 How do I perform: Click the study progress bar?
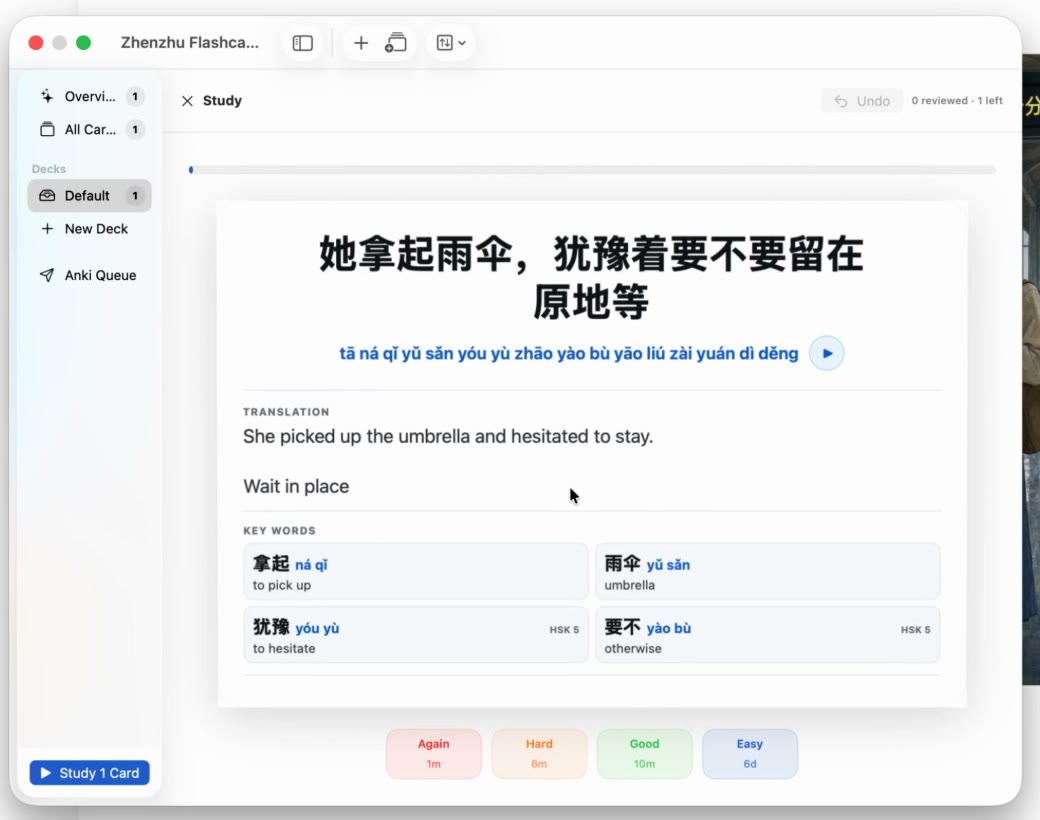(592, 170)
